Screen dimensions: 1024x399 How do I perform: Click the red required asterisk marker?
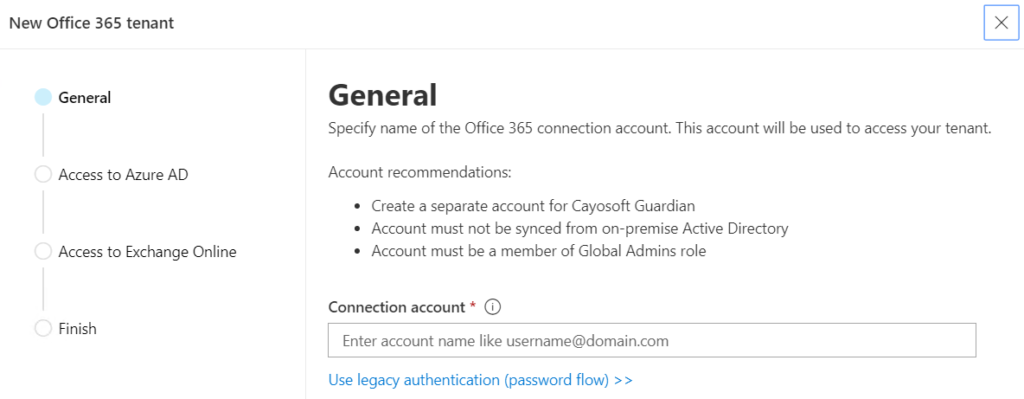(x=473, y=306)
